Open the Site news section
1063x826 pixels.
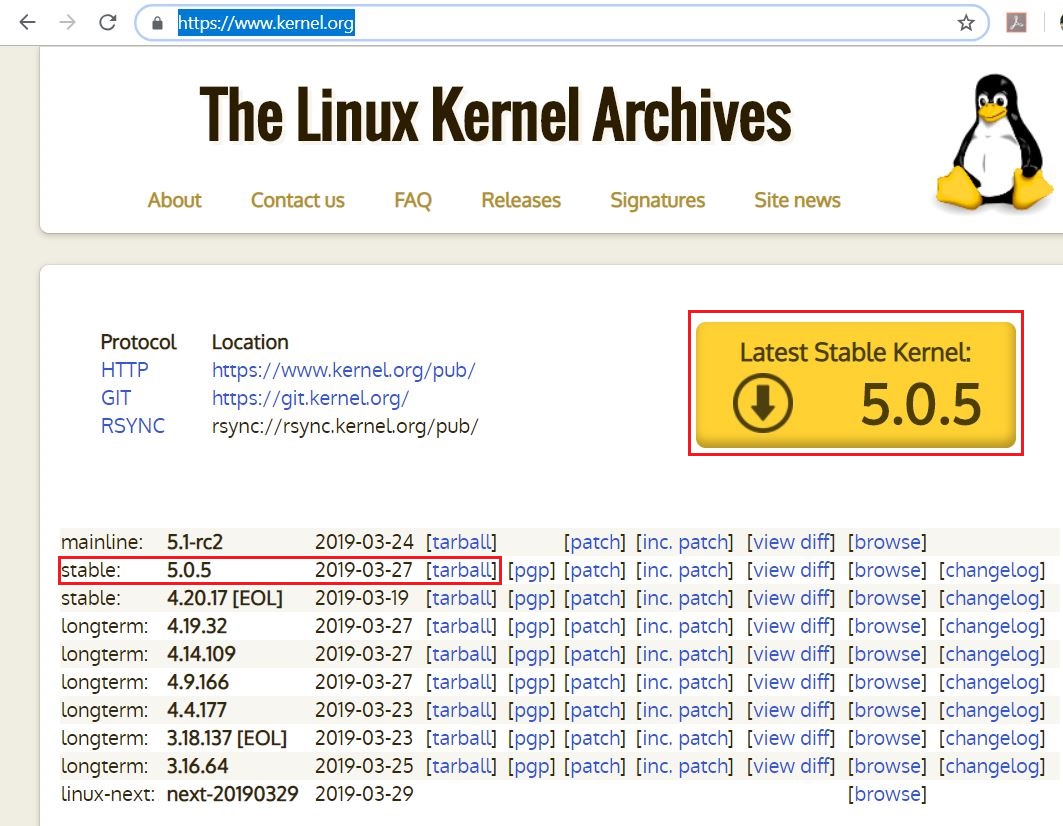coord(797,200)
